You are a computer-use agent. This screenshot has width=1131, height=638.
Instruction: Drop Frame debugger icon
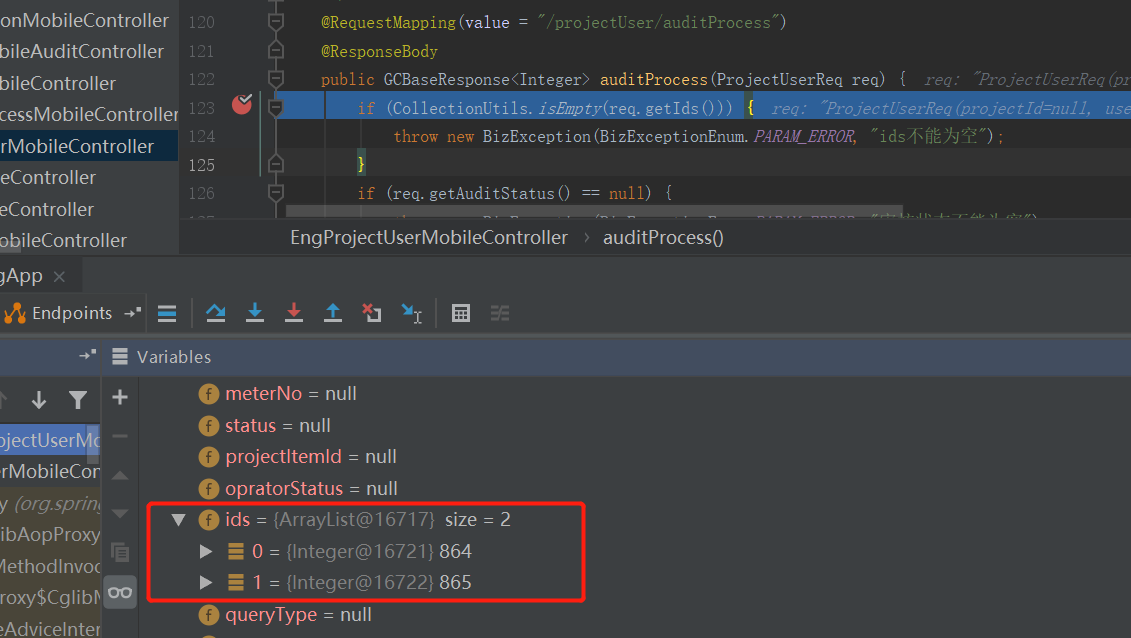click(371, 313)
